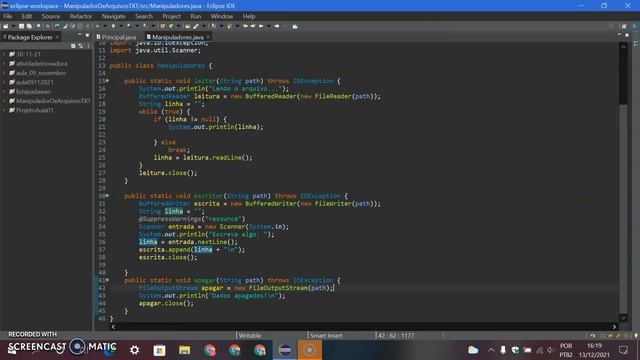Navigate Forward with the right arrow icon
640x360 pixels.
click(x=277, y=26)
